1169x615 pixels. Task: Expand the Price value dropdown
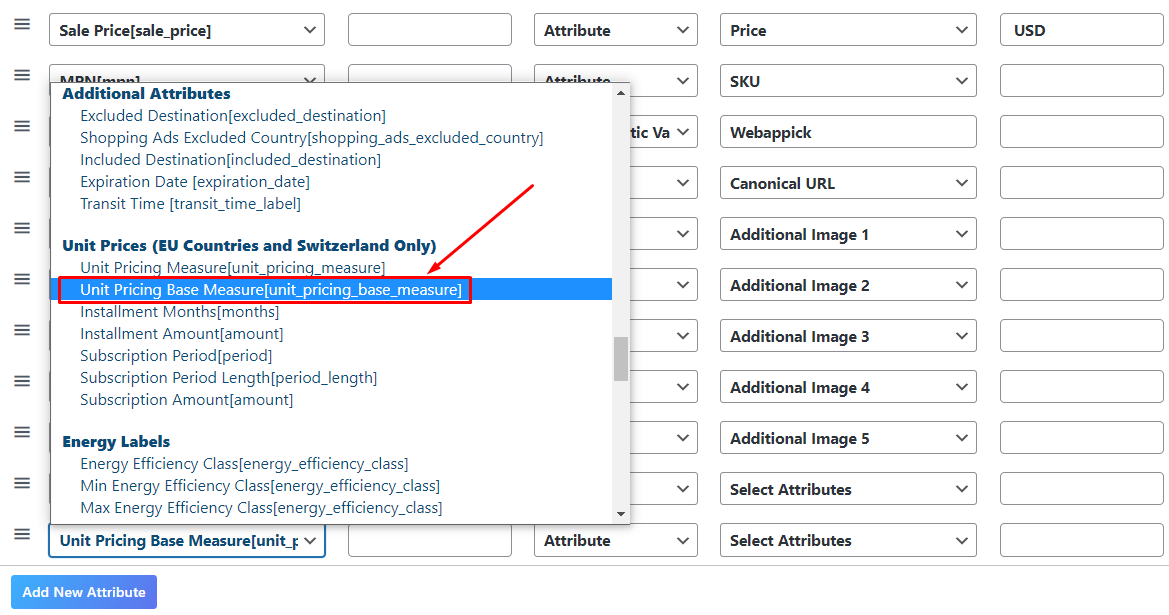click(847, 30)
